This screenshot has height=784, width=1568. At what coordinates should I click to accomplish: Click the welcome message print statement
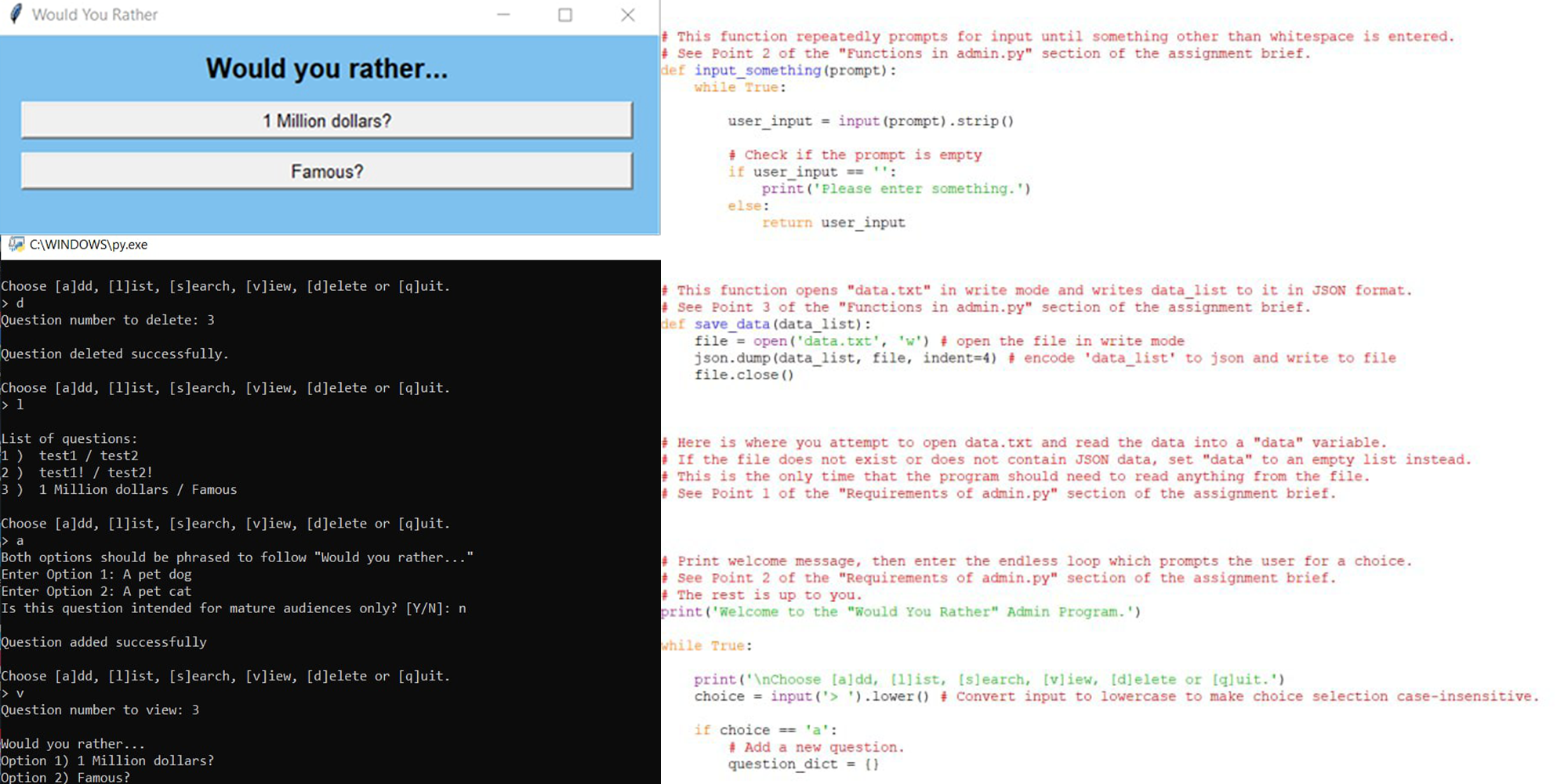click(901, 612)
